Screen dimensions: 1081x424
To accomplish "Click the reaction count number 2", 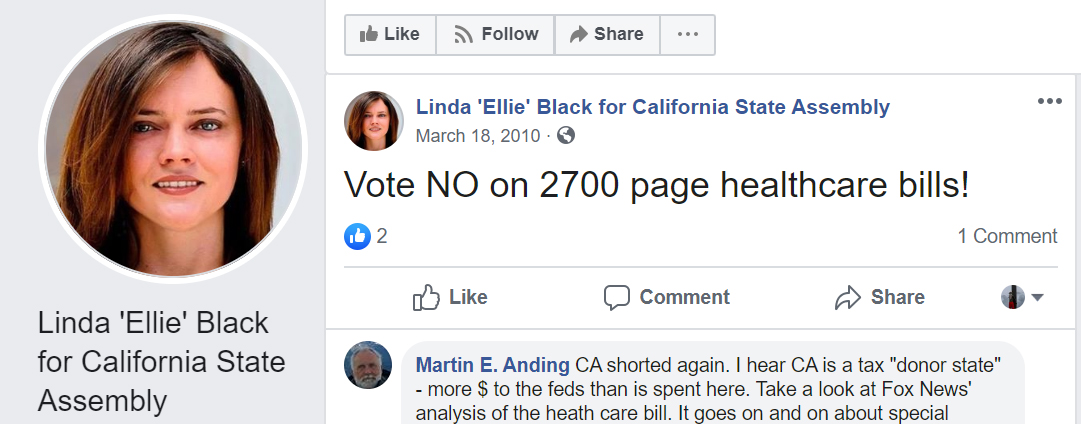I will coord(382,236).
